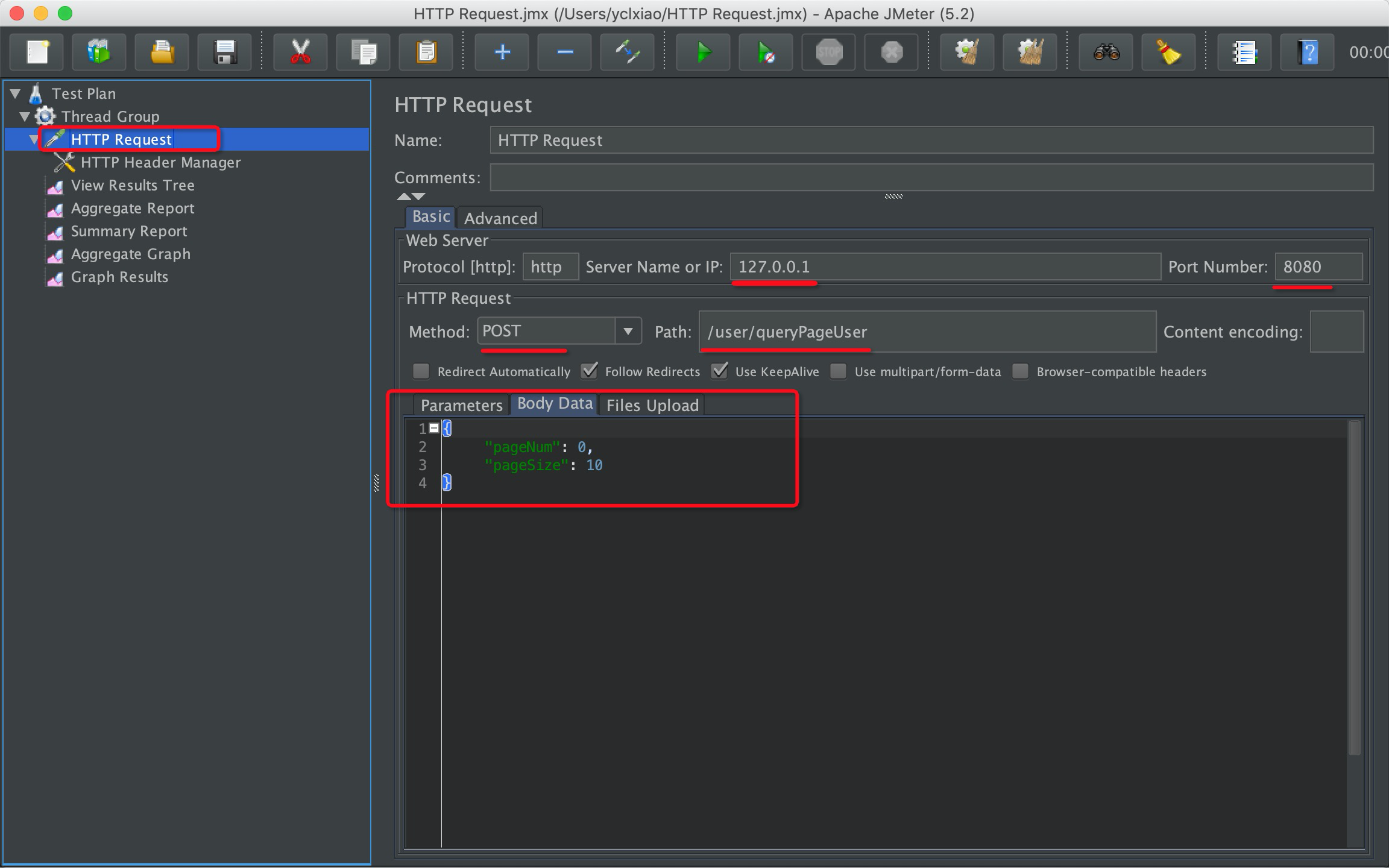Open the Parameters tab
This screenshot has width=1389, height=868.
(461, 405)
